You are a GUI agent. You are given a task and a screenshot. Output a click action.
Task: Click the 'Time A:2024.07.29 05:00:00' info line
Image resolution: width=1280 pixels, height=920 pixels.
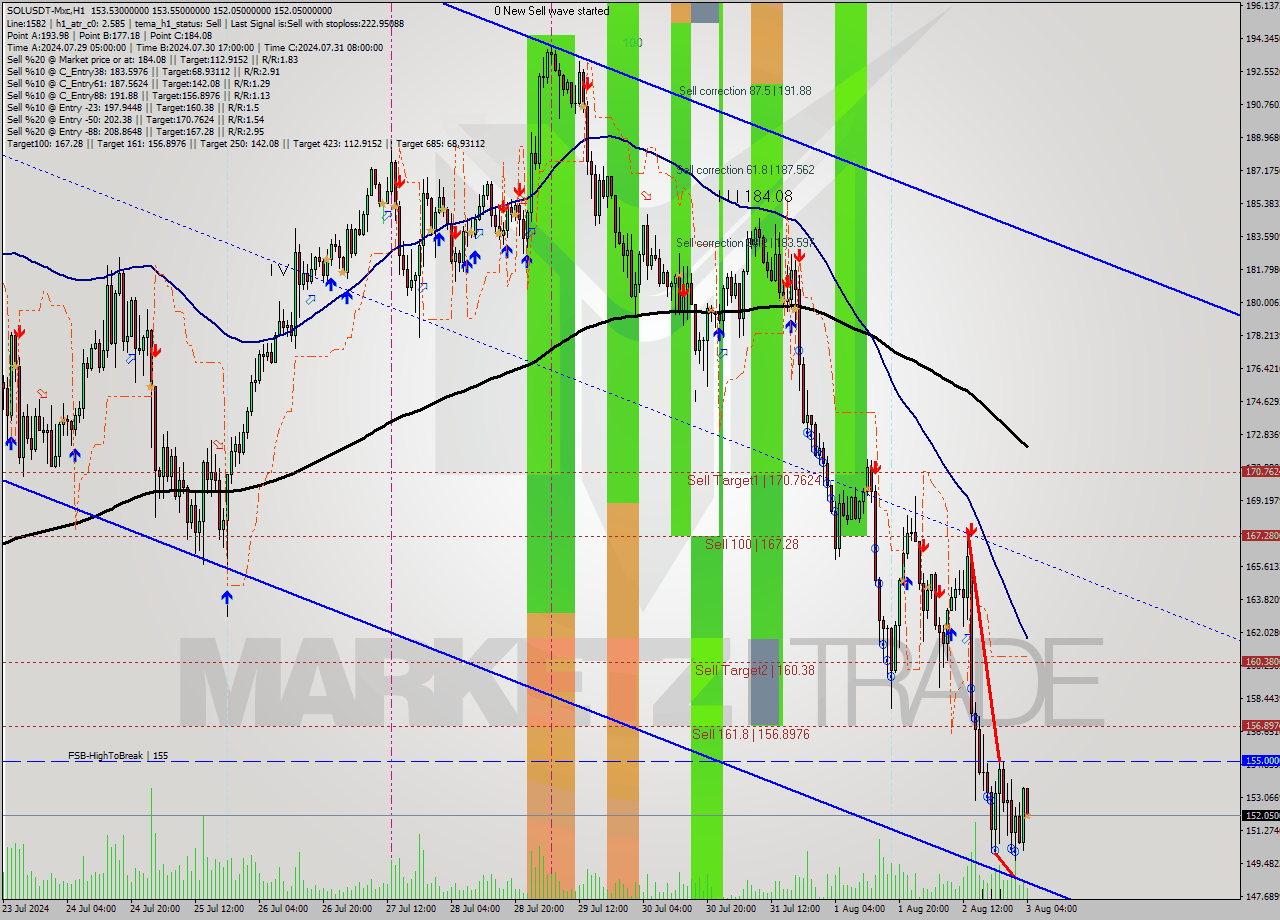195,47
